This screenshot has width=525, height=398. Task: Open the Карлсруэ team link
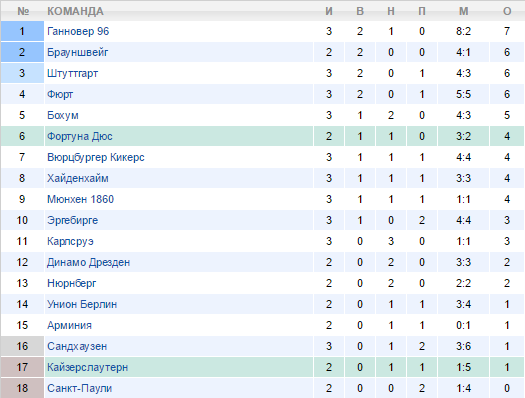tap(70, 241)
